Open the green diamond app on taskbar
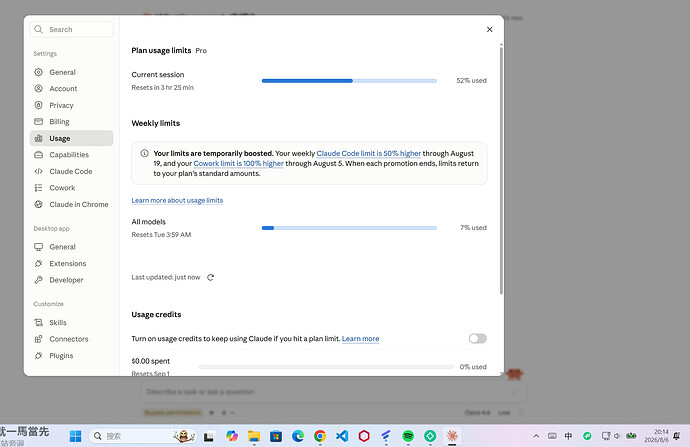The height and width of the screenshot is (447, 690). pos(430,436)
